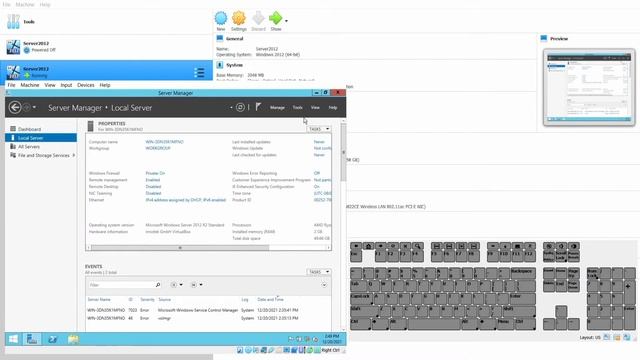Image resolution: width=640 pixels, height=360 pixels.
Task: Toggle left Alt on the soft keyboard
Action: (x=397, y=324)
